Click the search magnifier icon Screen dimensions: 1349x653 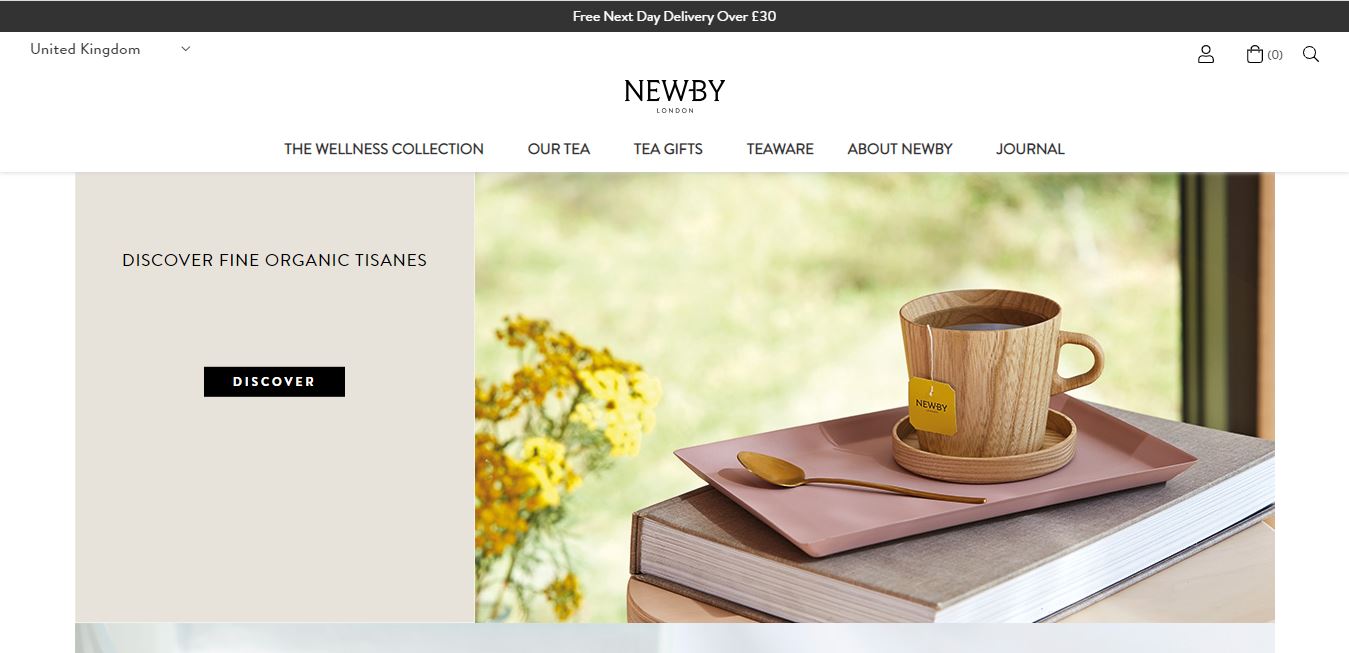tap(1311, 54)
